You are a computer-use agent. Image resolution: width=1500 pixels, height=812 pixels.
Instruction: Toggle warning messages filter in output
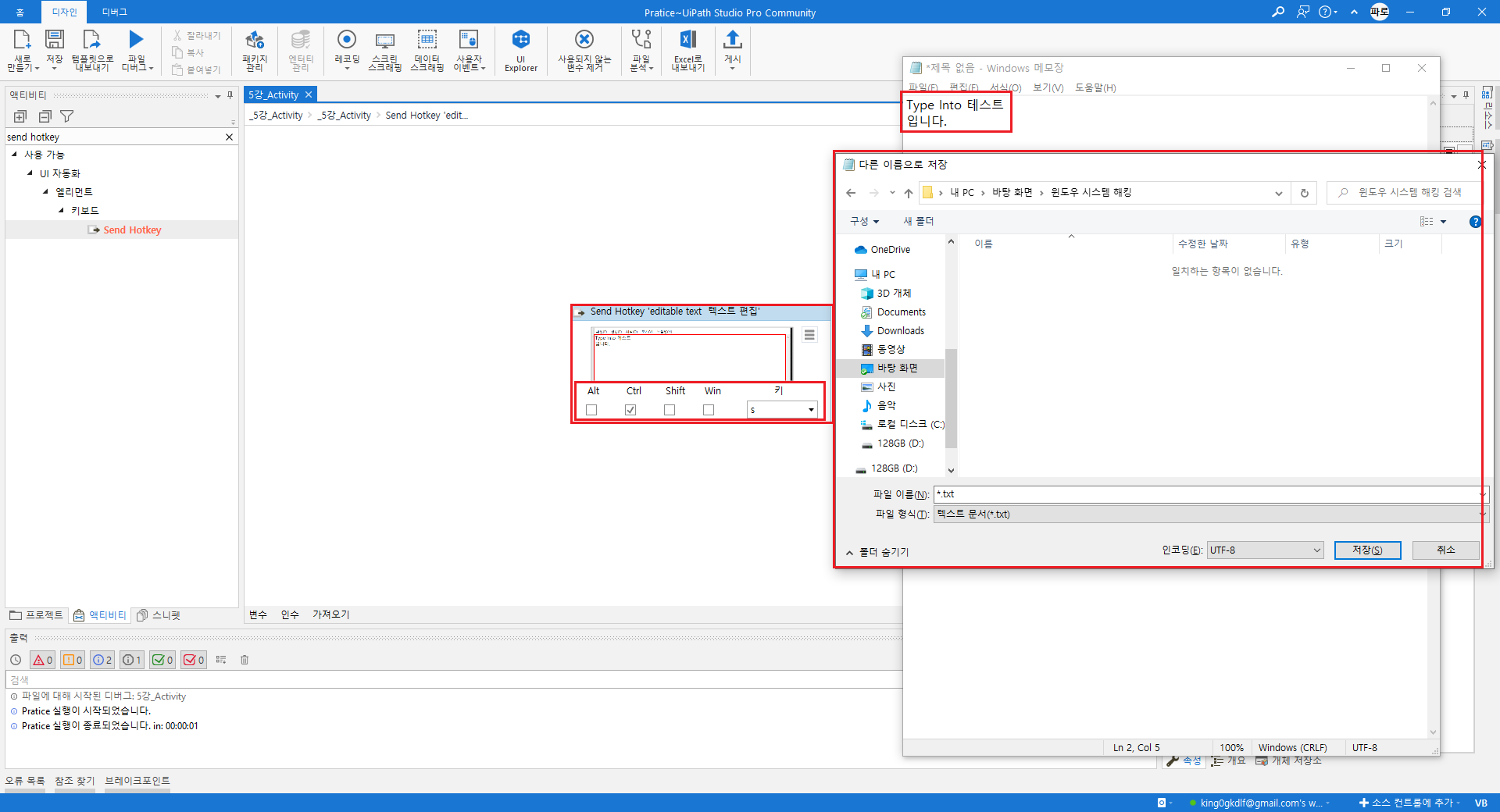coord(73,660)
